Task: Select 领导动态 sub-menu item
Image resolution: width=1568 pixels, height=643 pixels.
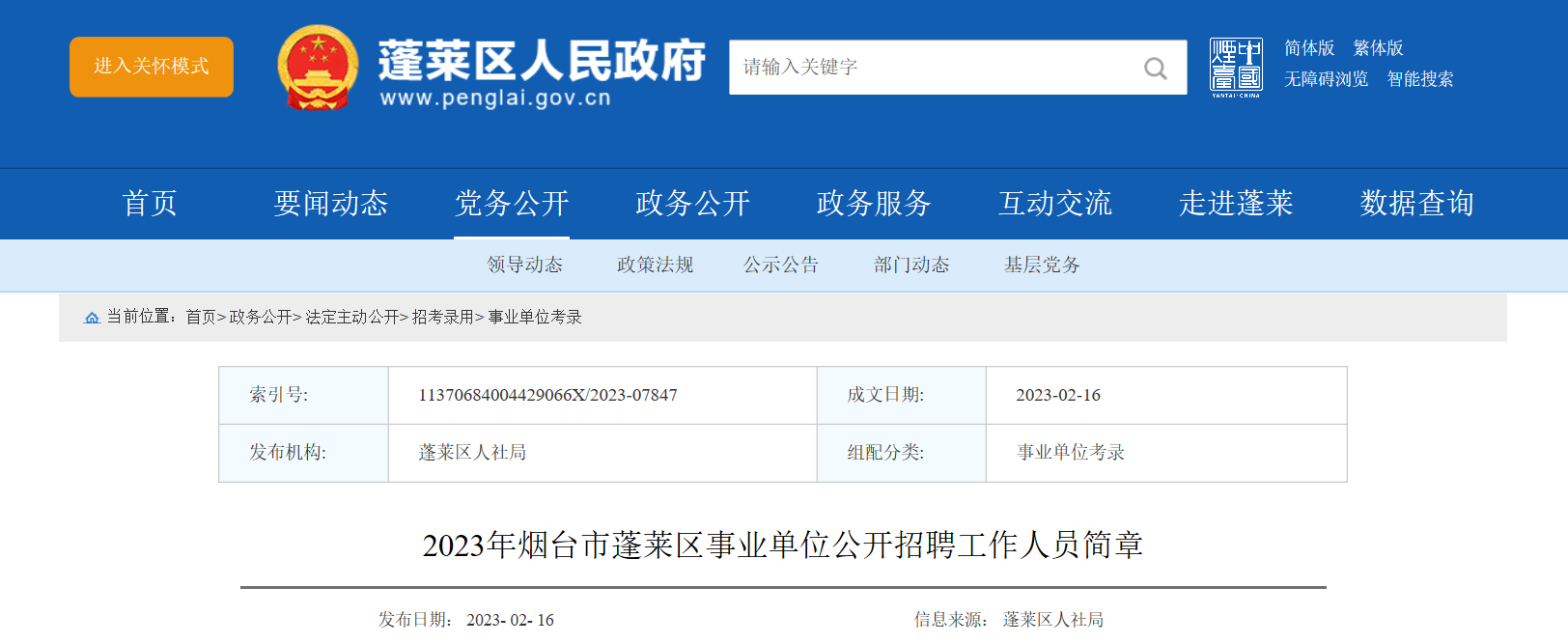Action: [525, 265]
